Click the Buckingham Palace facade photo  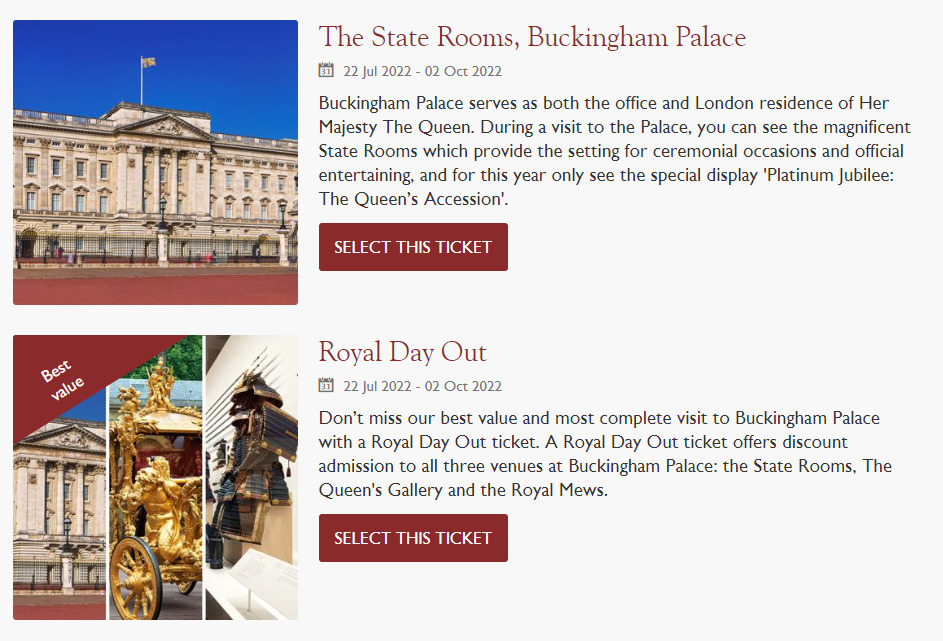click(155, 162)
